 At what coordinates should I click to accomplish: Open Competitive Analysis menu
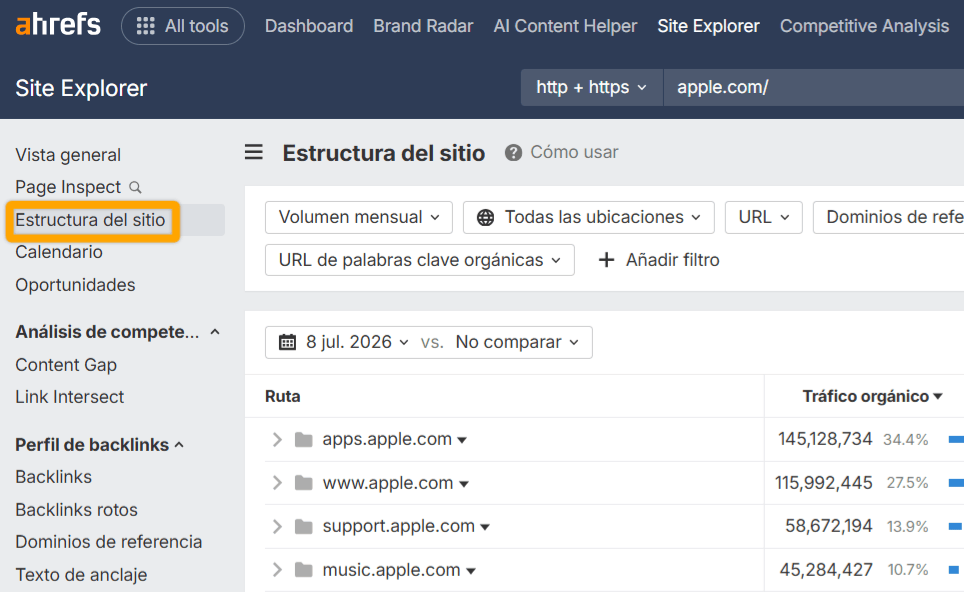click(864, 26)
